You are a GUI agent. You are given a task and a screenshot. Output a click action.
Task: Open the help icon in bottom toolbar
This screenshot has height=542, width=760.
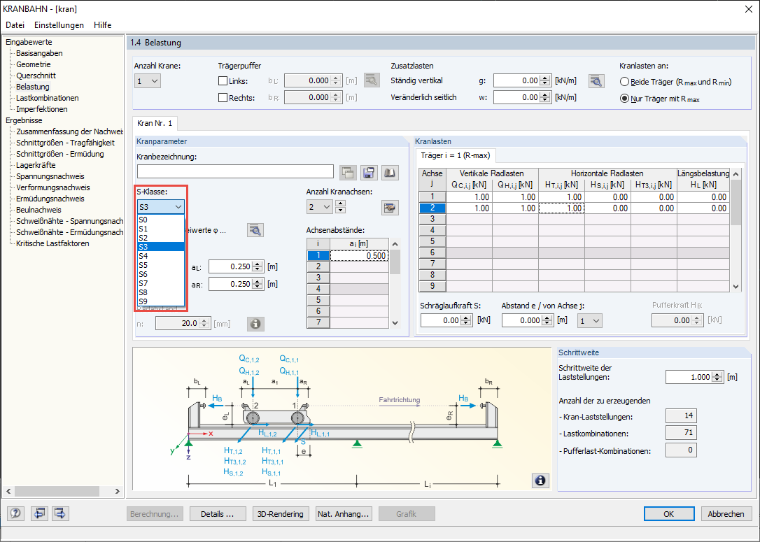click(16, 513)
